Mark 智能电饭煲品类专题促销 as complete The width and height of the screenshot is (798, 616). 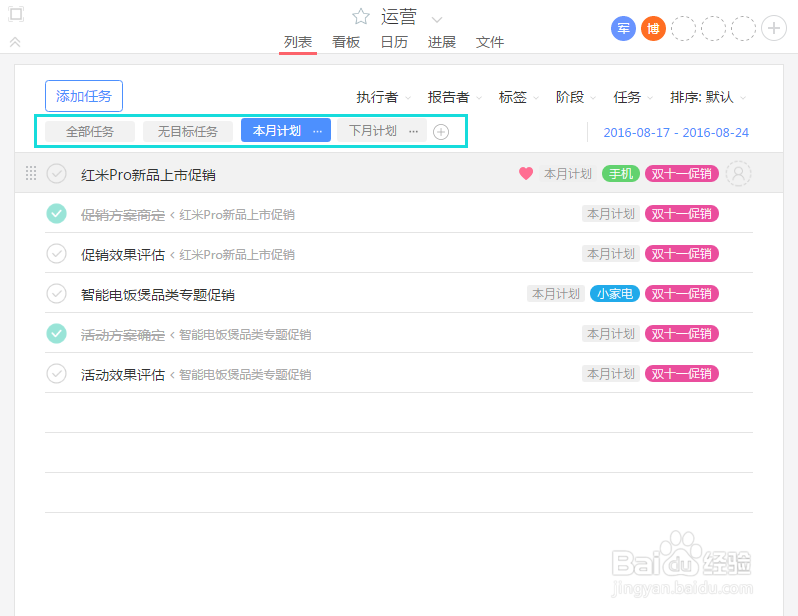point(56,294)
